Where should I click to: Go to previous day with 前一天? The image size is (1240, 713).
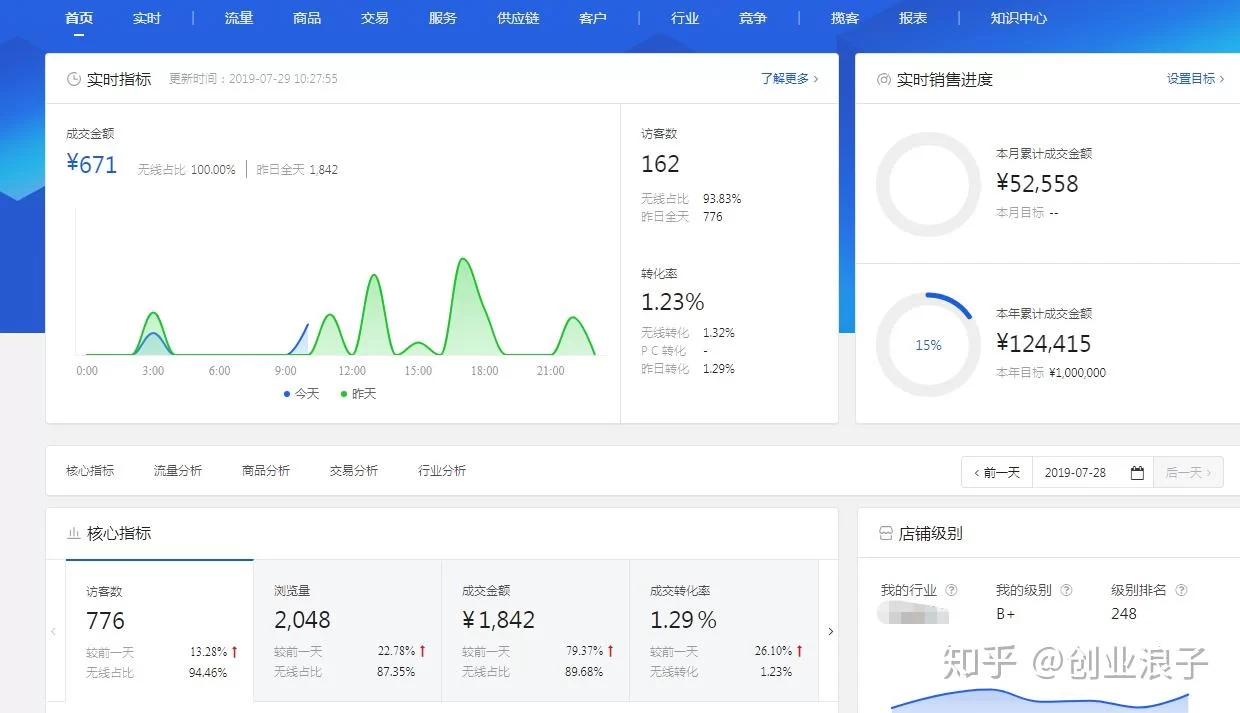pos(996,473)
